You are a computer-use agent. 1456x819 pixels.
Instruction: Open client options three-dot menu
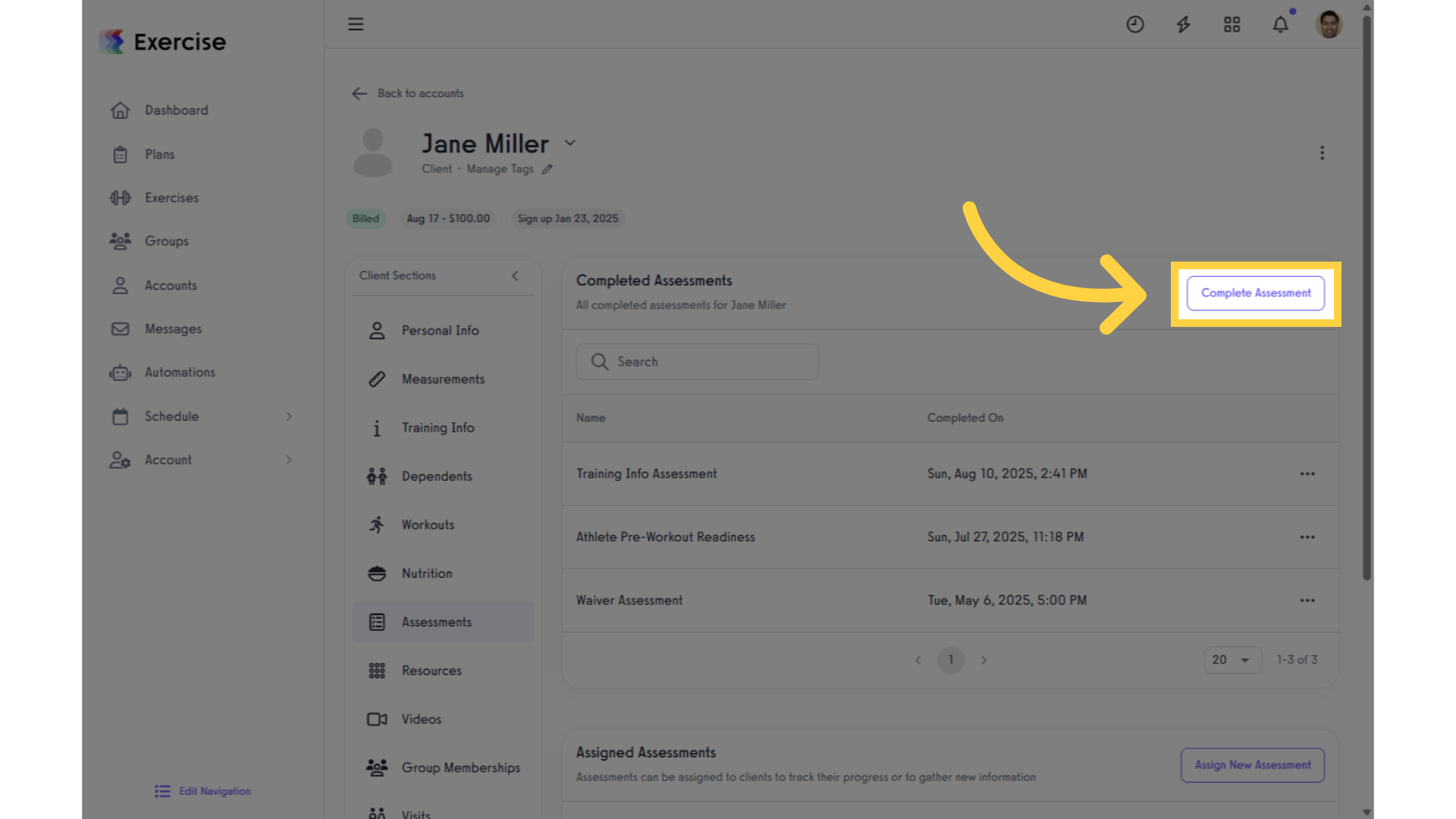pyautogui.click(x=1322, y=153)
